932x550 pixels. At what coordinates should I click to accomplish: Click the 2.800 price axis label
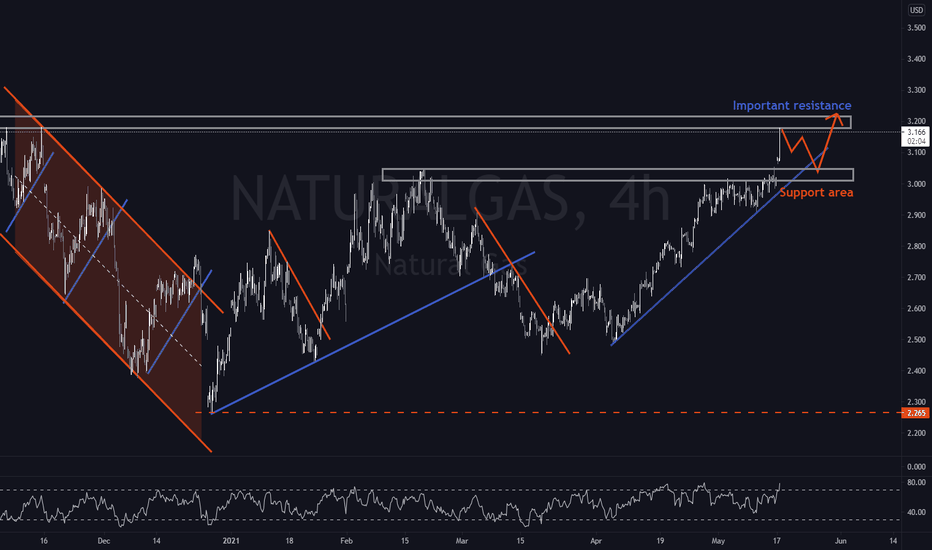916,246
